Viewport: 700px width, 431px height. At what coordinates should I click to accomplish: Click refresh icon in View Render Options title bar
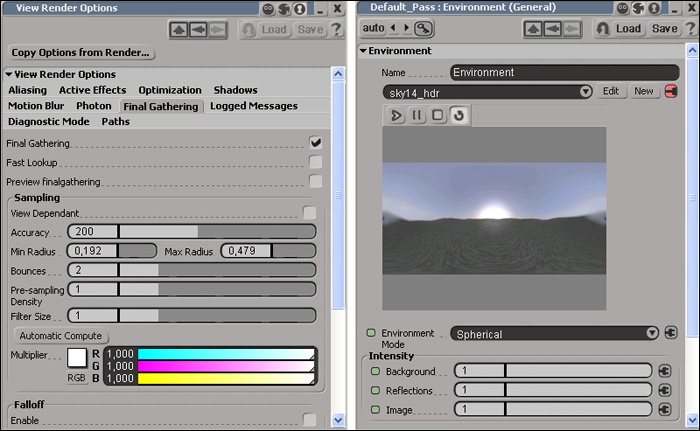(x=284, y=8)
